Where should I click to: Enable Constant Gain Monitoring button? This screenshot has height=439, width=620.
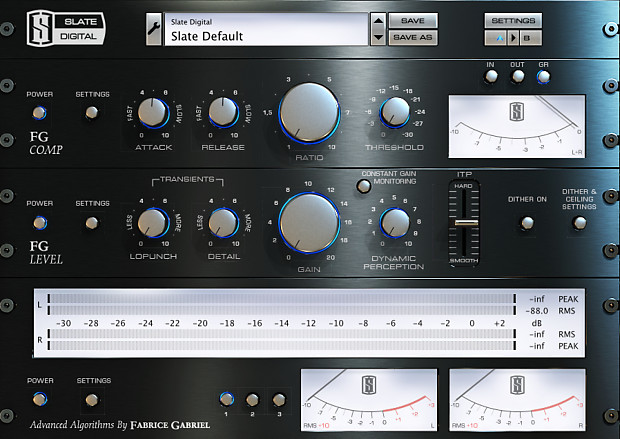(x=364, y=186)
